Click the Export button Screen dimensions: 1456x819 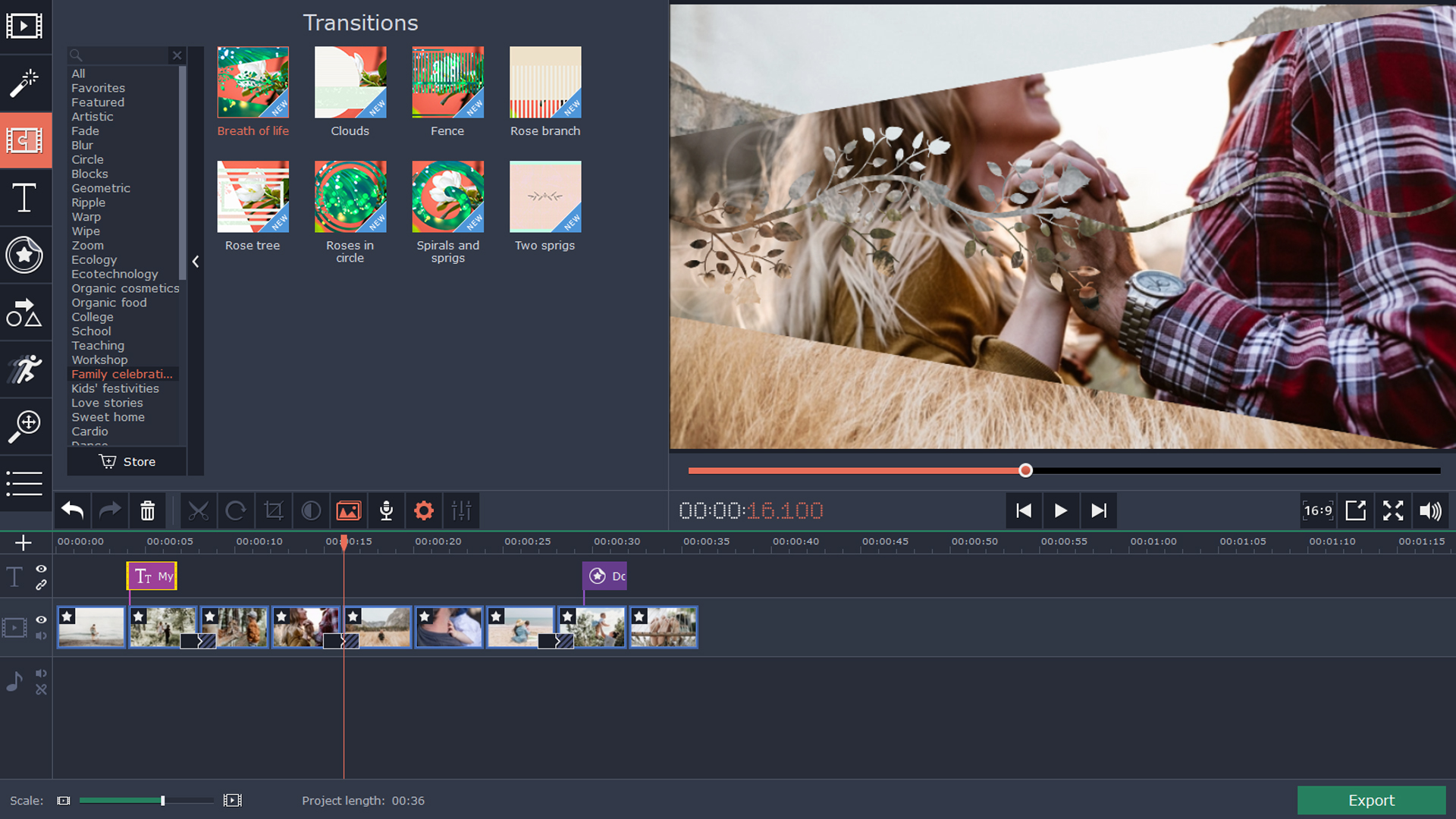(x=1371, y=800)
